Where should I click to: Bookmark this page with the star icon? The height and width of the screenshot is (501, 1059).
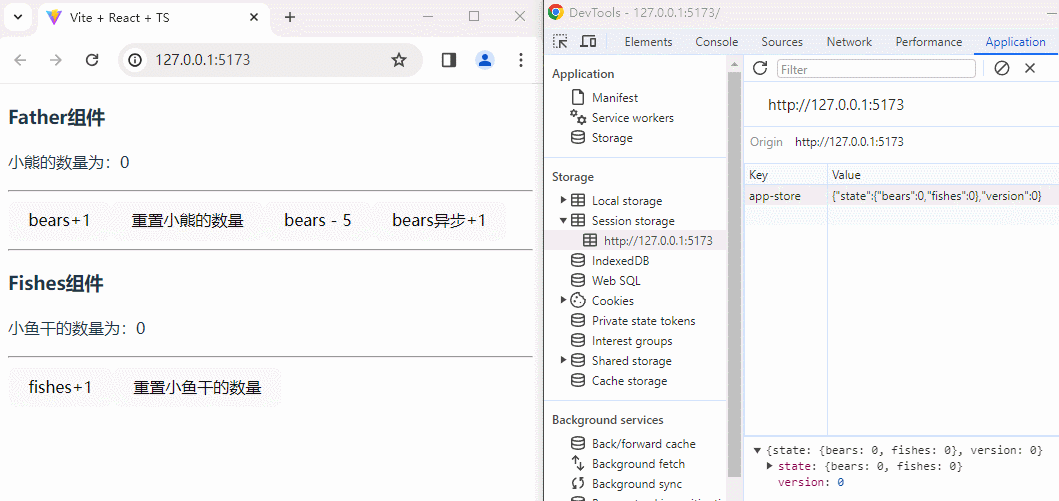coord(399,60)
